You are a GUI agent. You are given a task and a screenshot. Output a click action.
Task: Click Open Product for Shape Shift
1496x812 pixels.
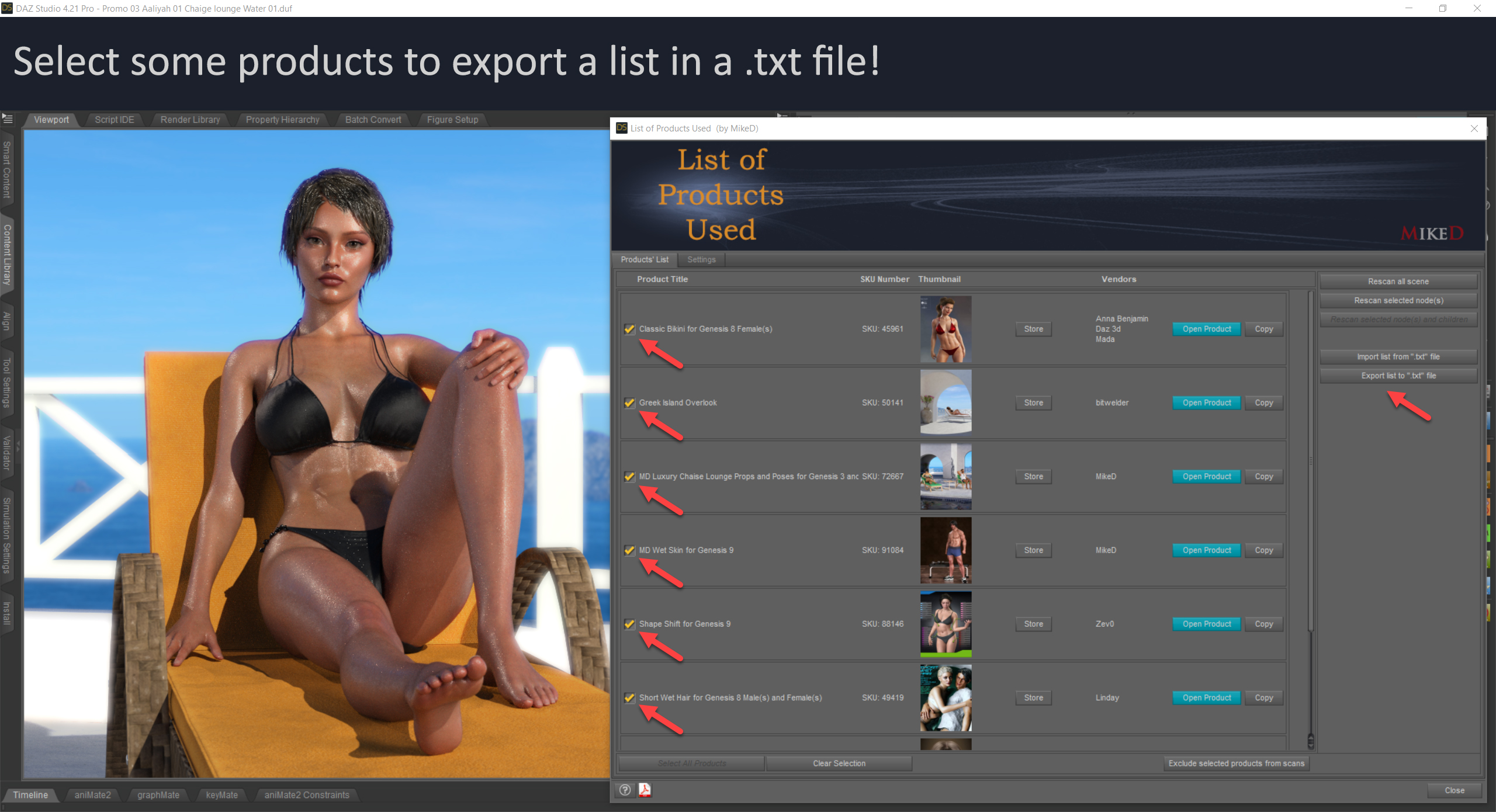[1207, 624]
